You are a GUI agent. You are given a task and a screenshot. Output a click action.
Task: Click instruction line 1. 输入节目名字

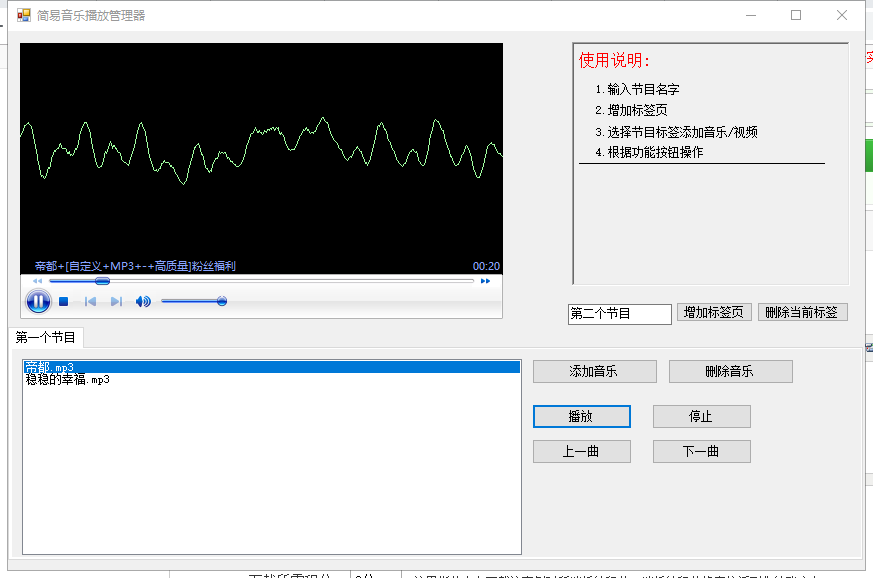click(x=637, y=89)
